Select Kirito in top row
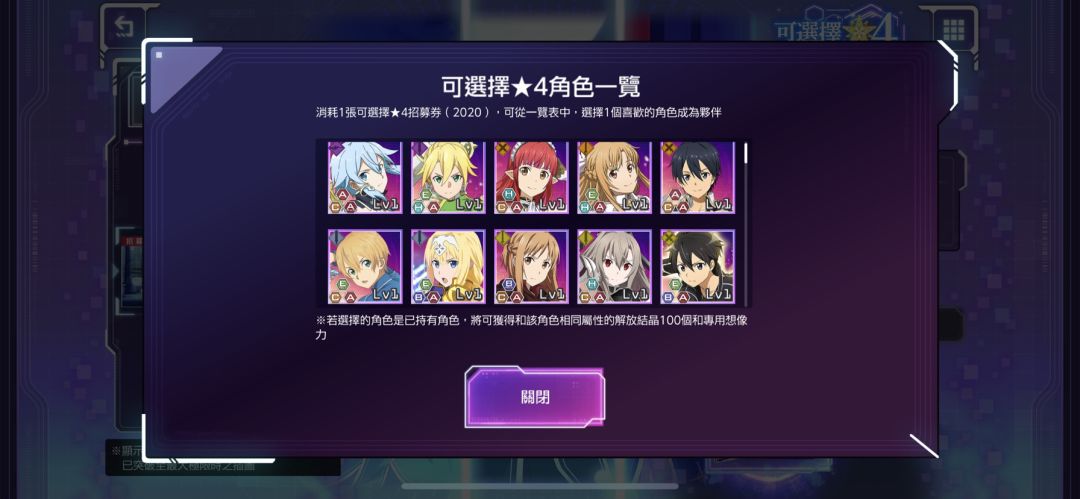1080x499 pixels. [698, 178]
